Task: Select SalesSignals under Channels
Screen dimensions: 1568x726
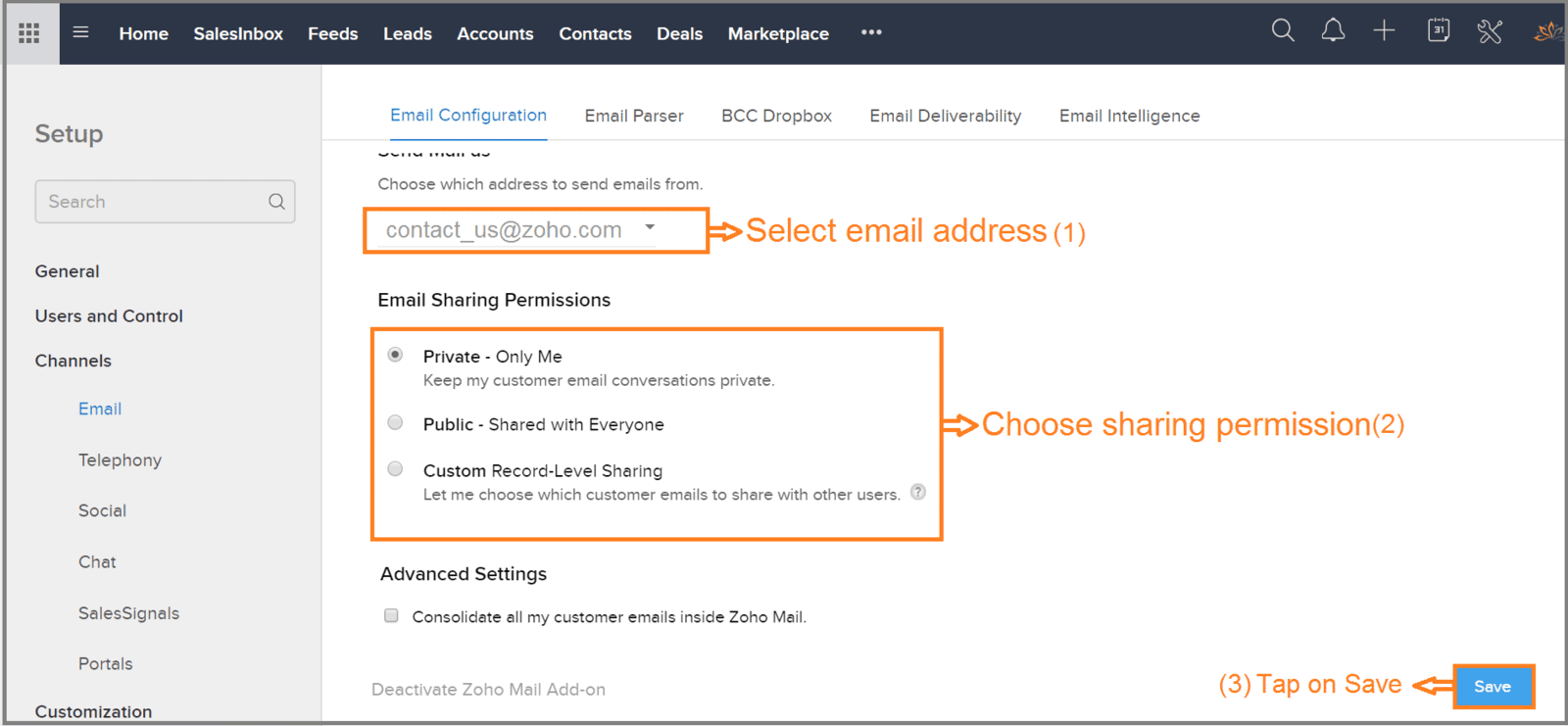Action: [128, 613]
